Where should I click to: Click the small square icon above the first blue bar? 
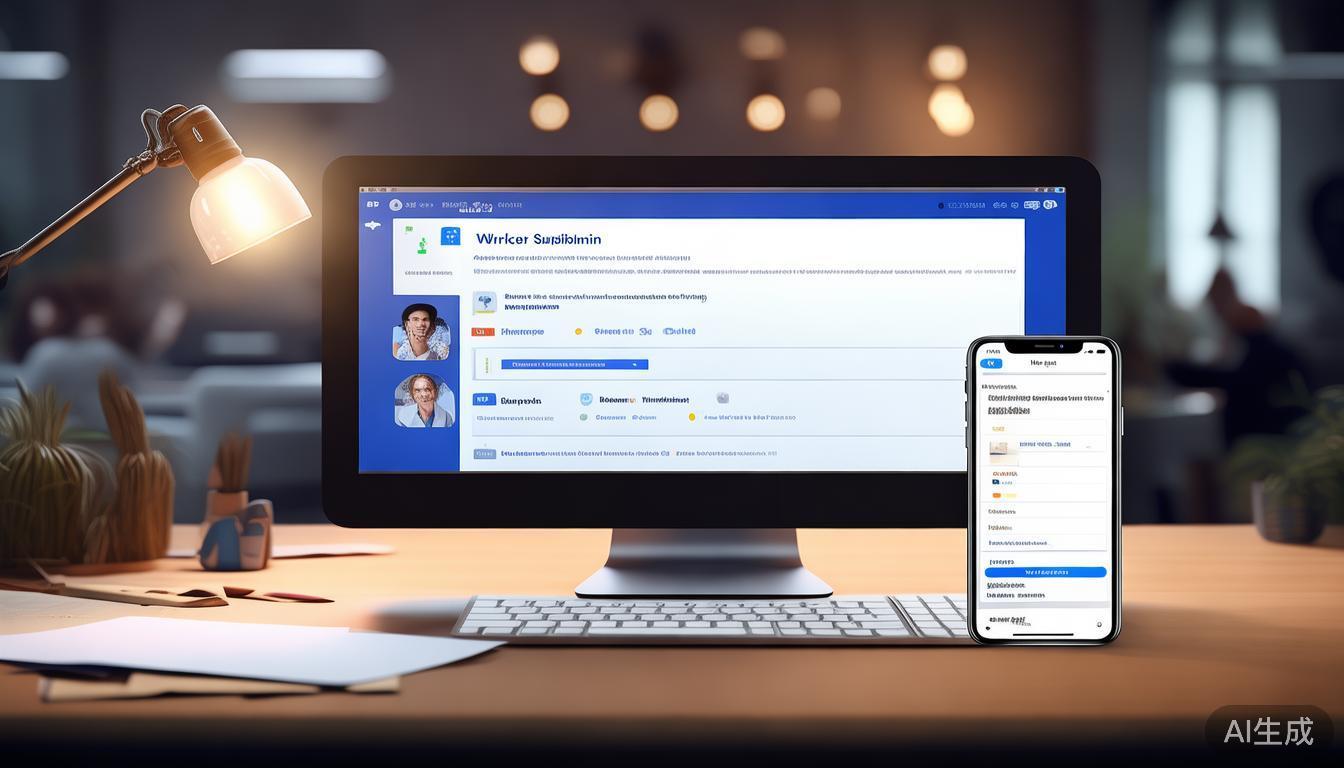click(485, 301)
